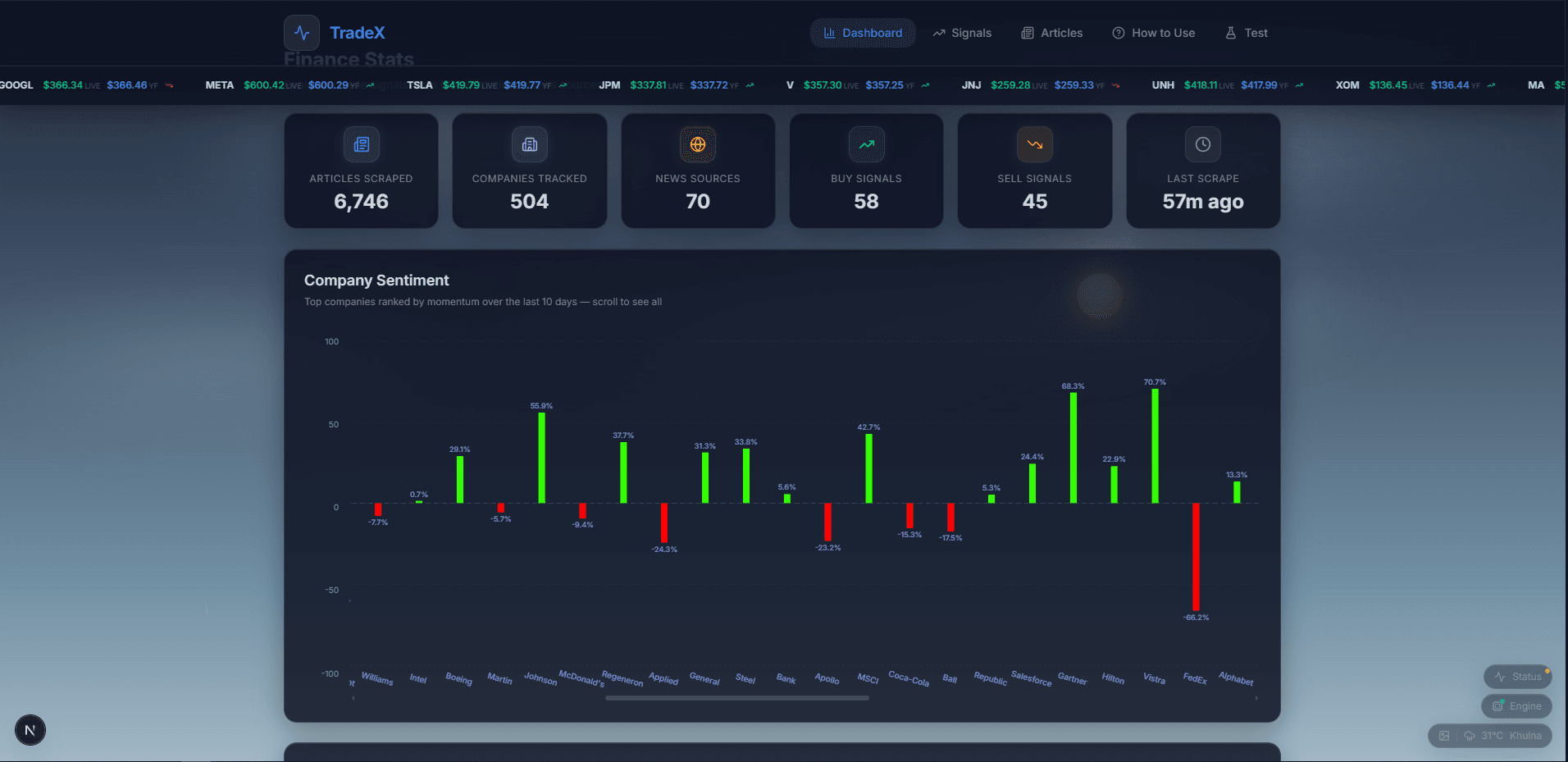Select the 504 companies tracked value
The height and width of the screenshot is (762, 1568).
point(530,202)
